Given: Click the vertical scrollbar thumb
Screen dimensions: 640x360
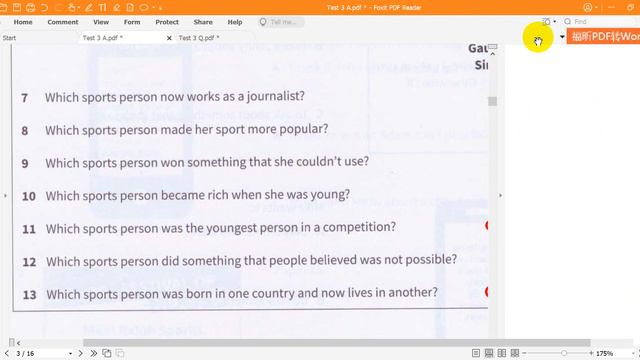Looking at the screenshot, I should [x=493, y=101].
